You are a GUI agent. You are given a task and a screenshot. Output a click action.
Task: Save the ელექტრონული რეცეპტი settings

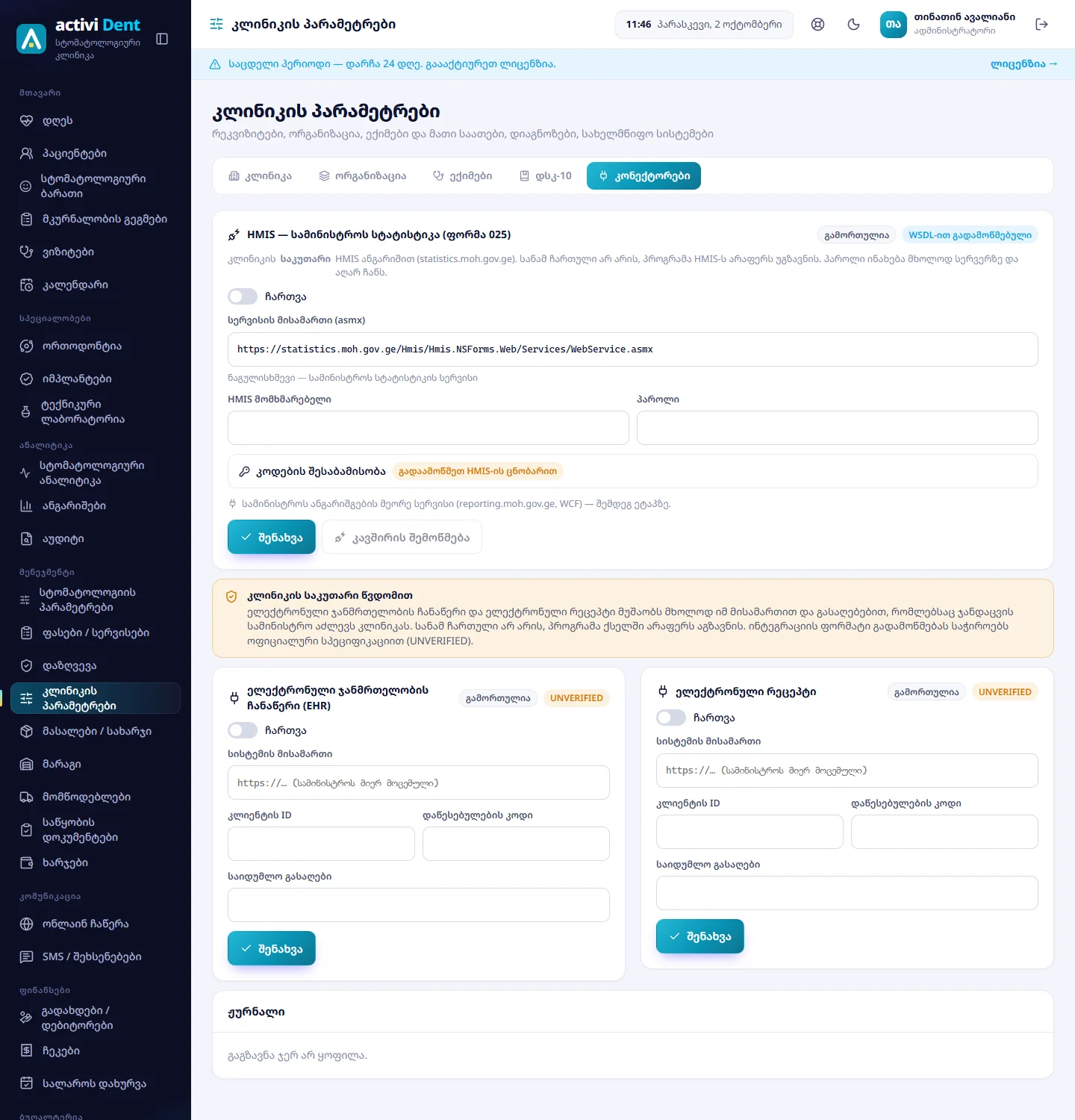pyautogui.click(x=700, y=936)
